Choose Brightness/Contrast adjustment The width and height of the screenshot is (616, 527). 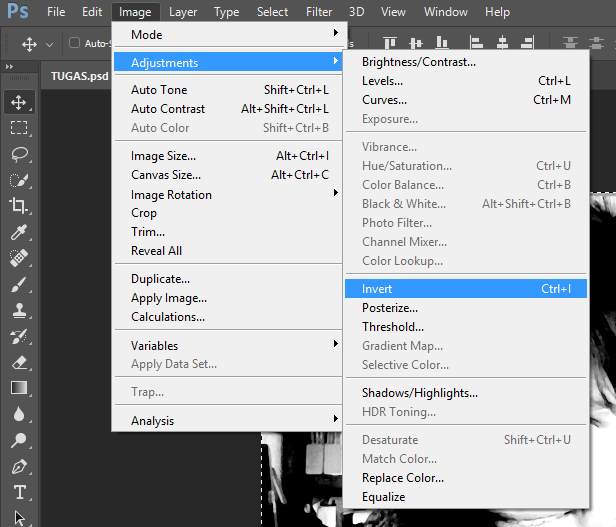466,62
